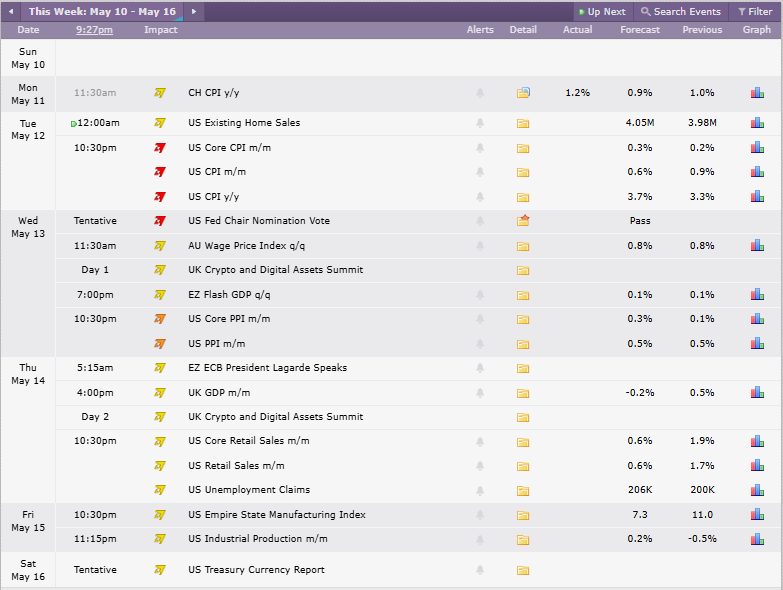Enable alert bell for US Existing Home Sales
The image size is (783, 590).
480,123
